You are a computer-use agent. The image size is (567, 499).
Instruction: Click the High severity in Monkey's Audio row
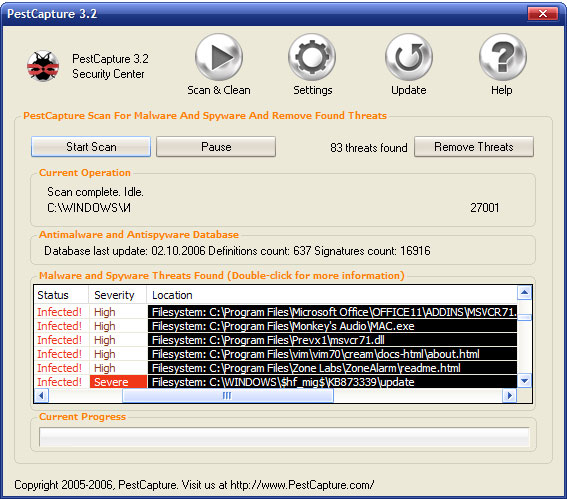tap(105, 326)
